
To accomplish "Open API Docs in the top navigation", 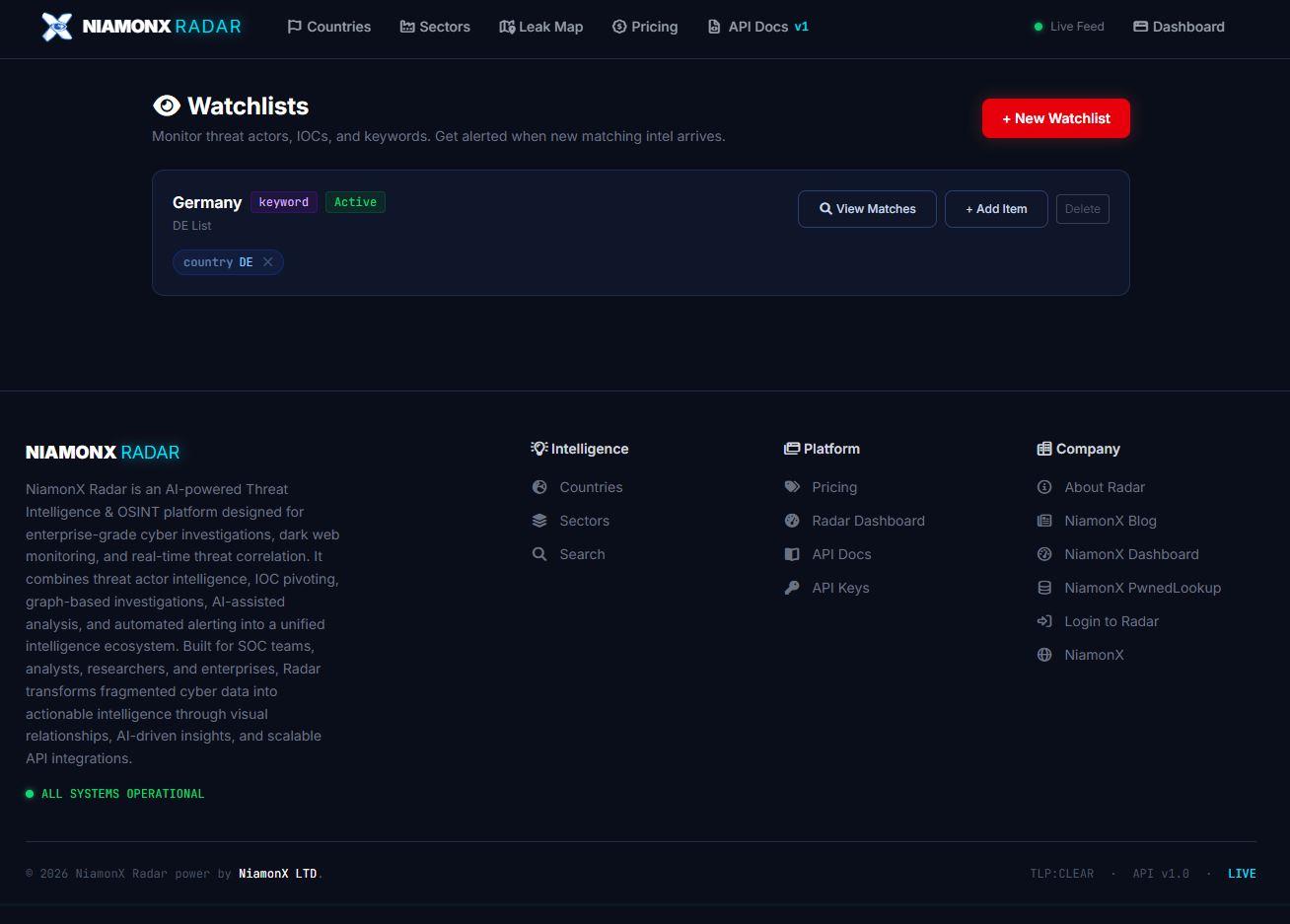I will pyautogui.click(x=758, y=27).
